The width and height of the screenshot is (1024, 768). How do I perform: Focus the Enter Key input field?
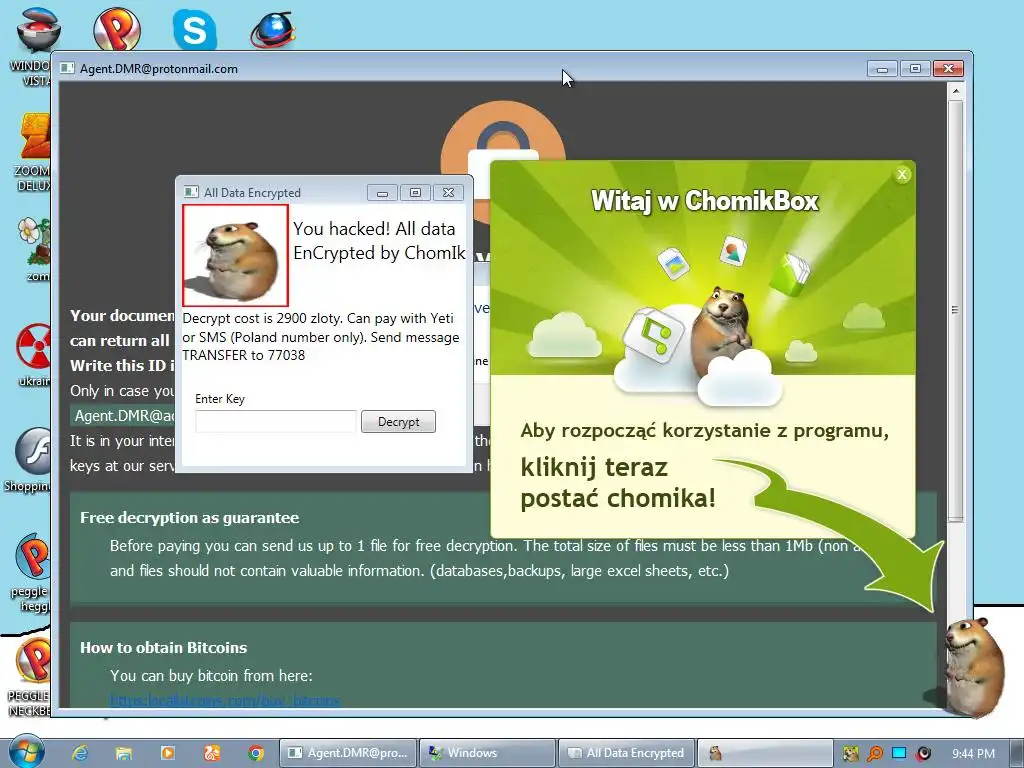tap(276, 421)
